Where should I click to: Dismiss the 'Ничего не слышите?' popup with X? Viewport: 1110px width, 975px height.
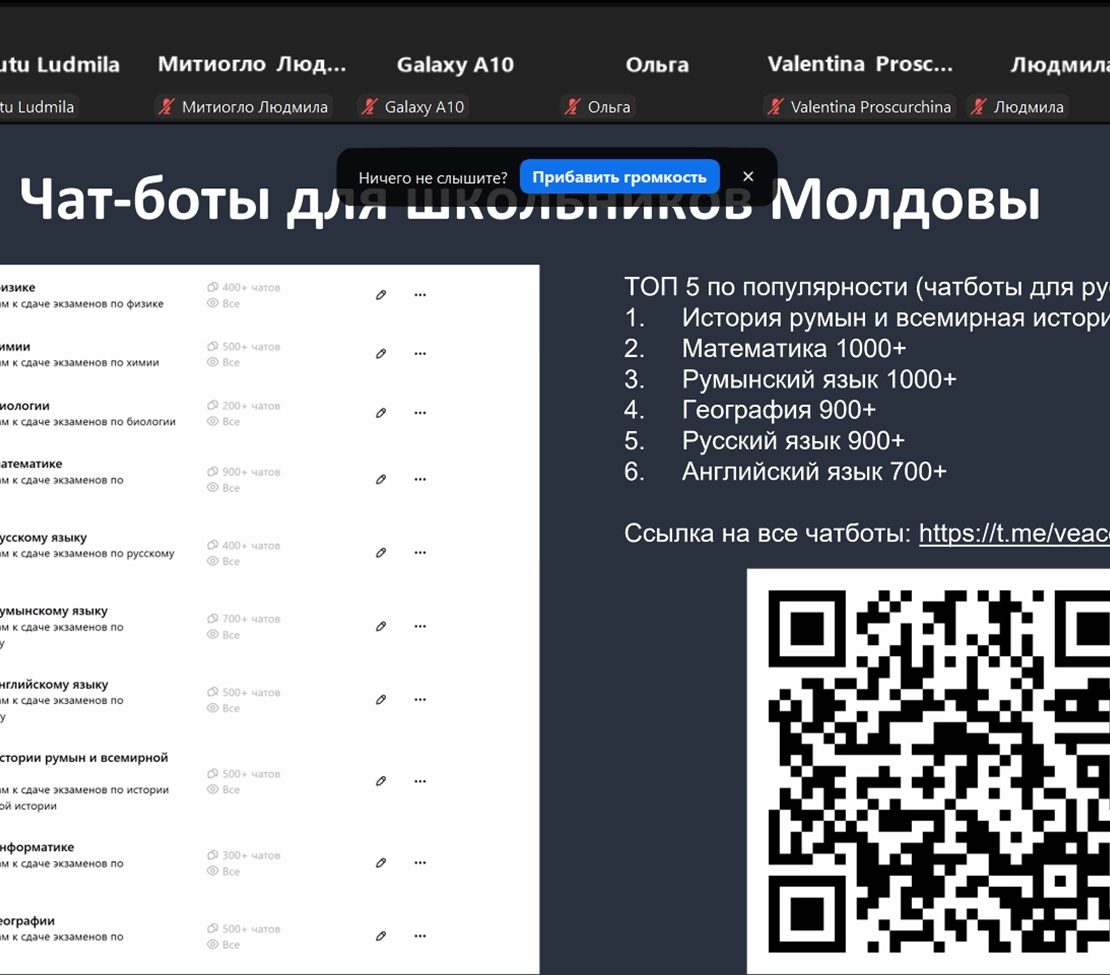(748, 176)
